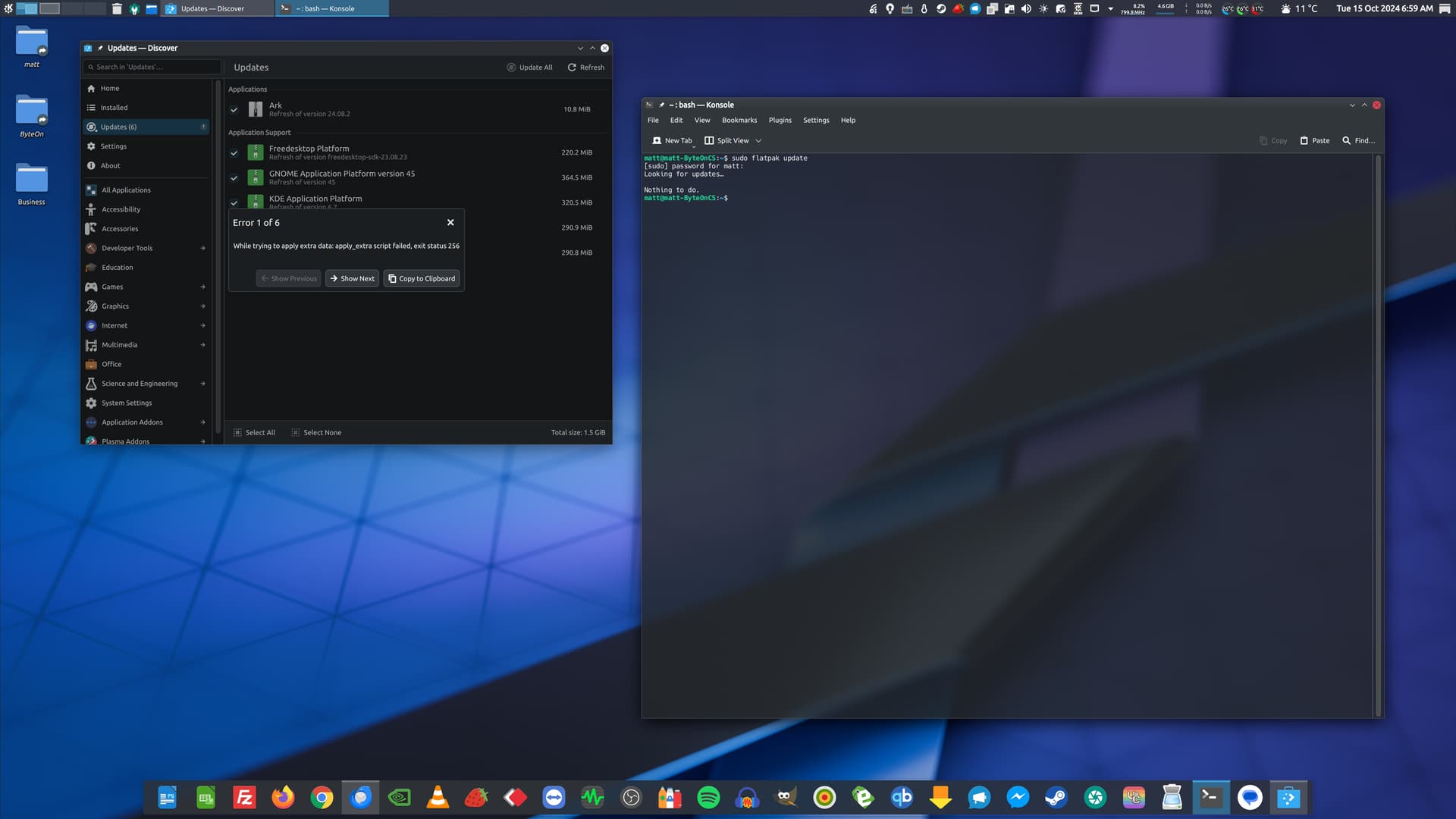Copy error message to clipboard
The image size is (1456, 819).
click(422, 278)
